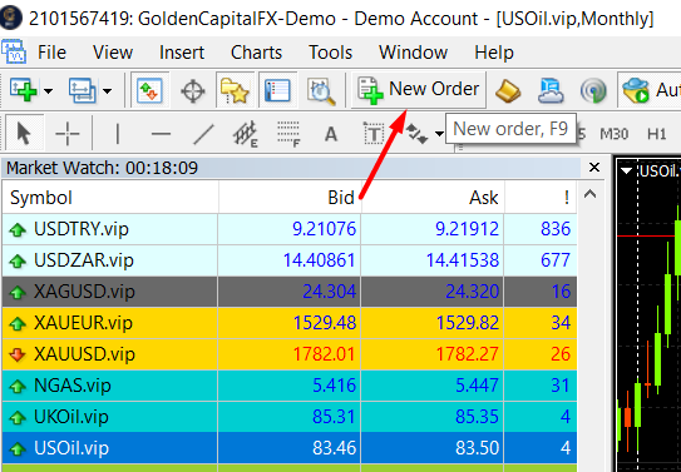Click the Market Watch scroll up arrow
The width and height of the screenshot is (681, 472).
[590, 194]
